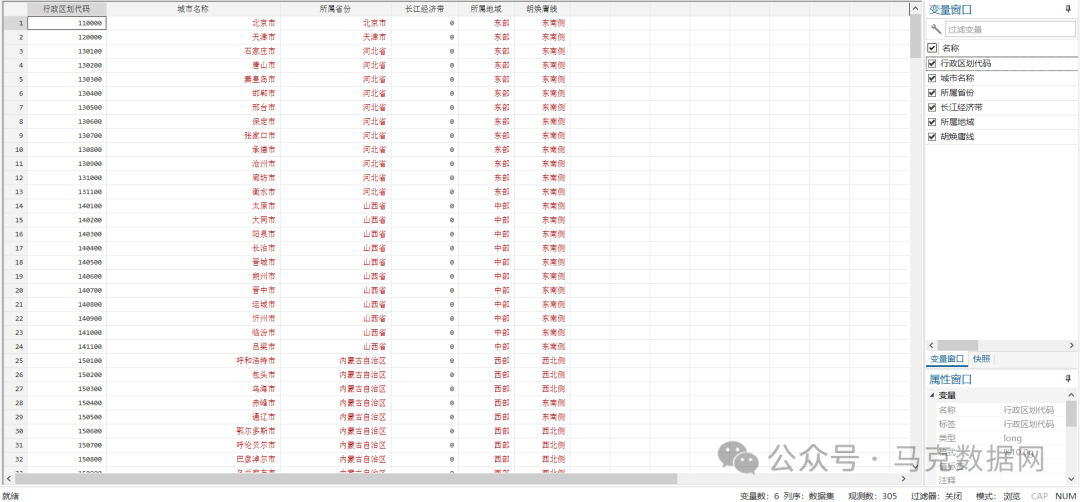1080x502 pixels.
Task: Click the cell containing code 140100
Action: point(67,206)
